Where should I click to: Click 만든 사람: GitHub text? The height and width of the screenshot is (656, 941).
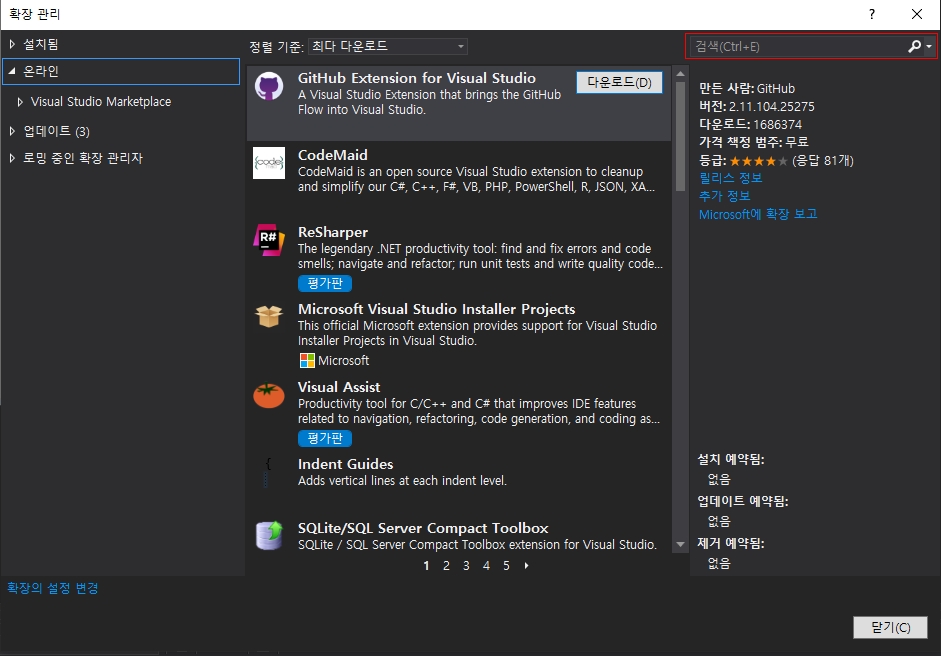[747, 88]
